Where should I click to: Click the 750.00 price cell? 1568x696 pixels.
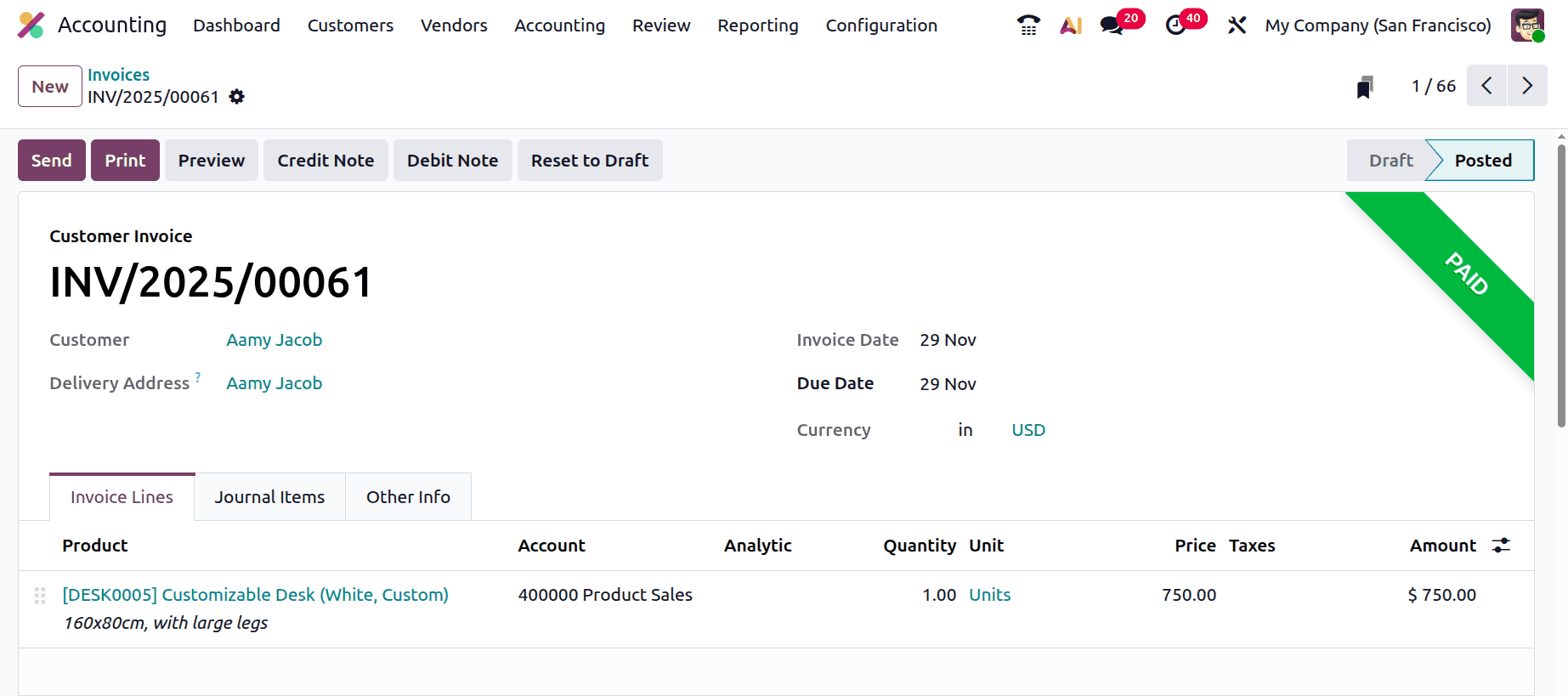coord(1189,595)
